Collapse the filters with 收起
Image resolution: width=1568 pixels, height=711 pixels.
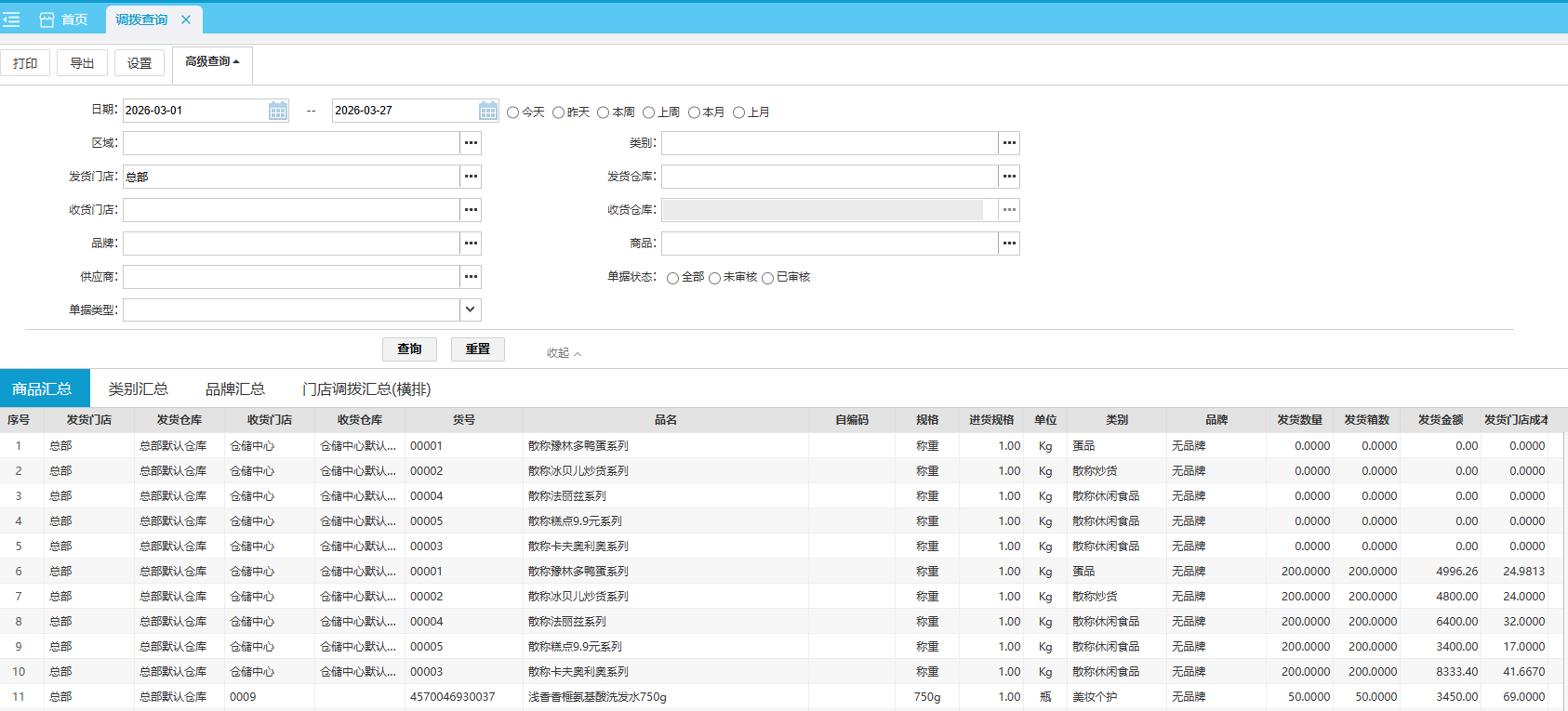[564, 353]
